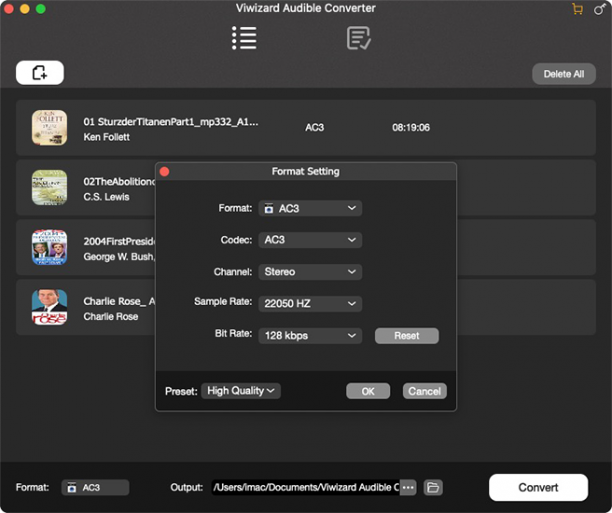Select the George W. Bush cover thumbnail
This screenshot has width=612, height=513.
(x=49, y=247)
